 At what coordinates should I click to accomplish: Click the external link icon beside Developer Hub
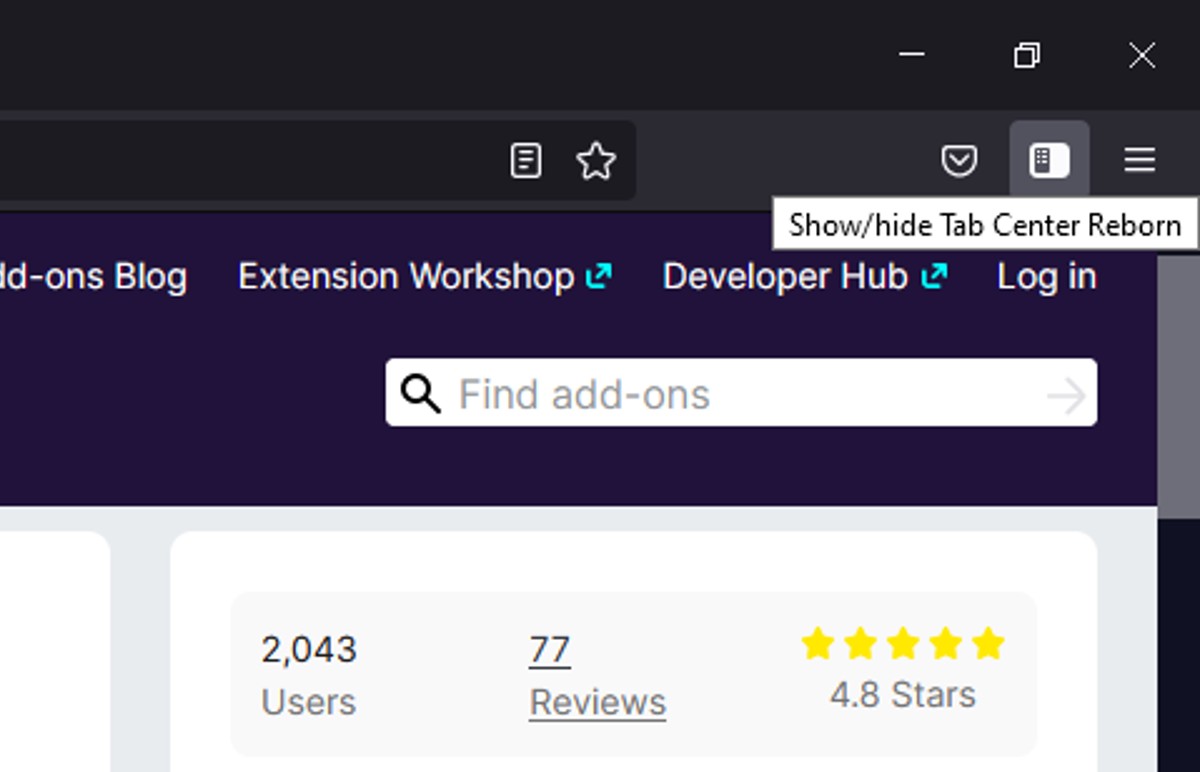[x=934, y=272]
